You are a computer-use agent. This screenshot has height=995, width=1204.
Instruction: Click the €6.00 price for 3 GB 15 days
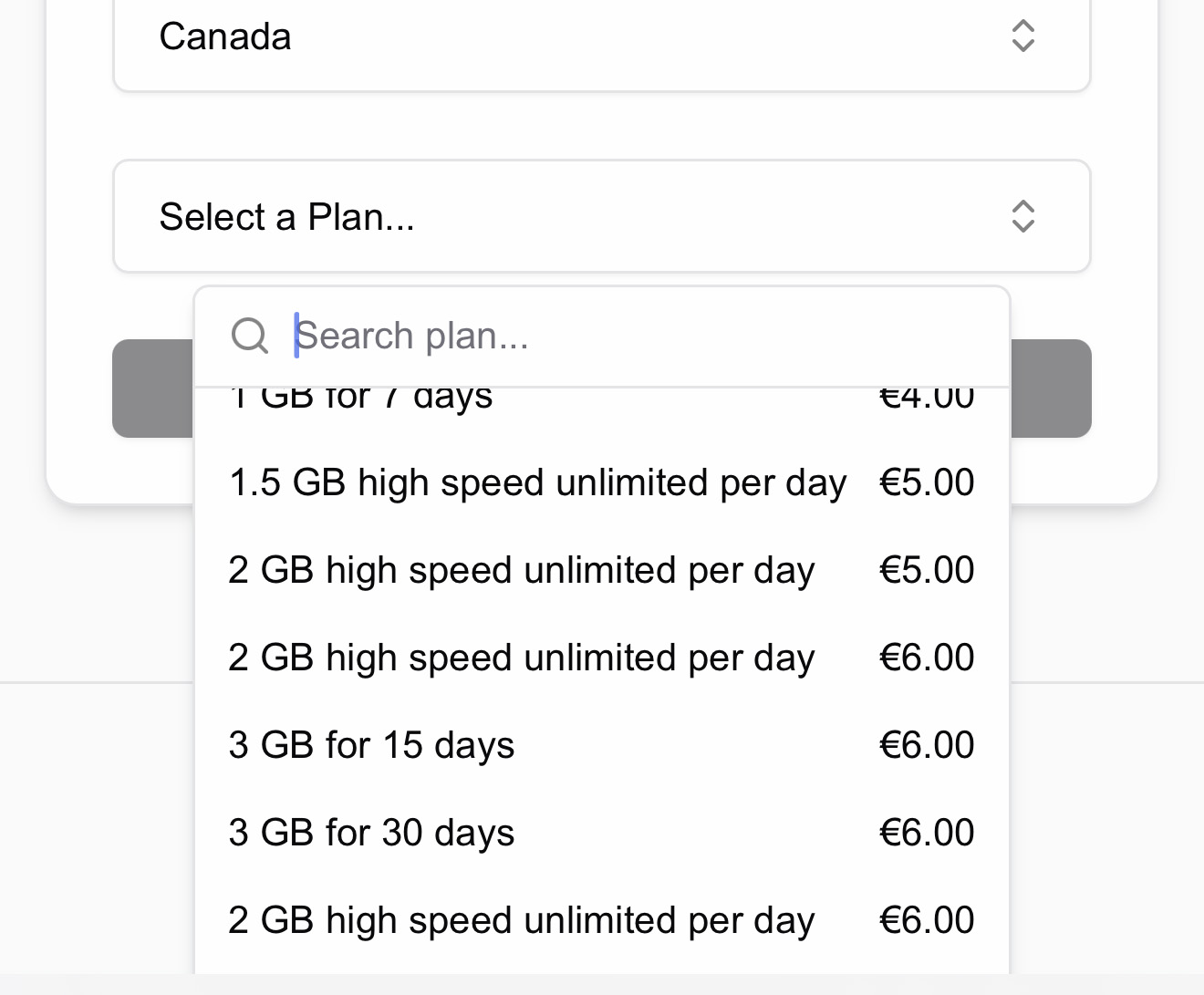point(927,745)
